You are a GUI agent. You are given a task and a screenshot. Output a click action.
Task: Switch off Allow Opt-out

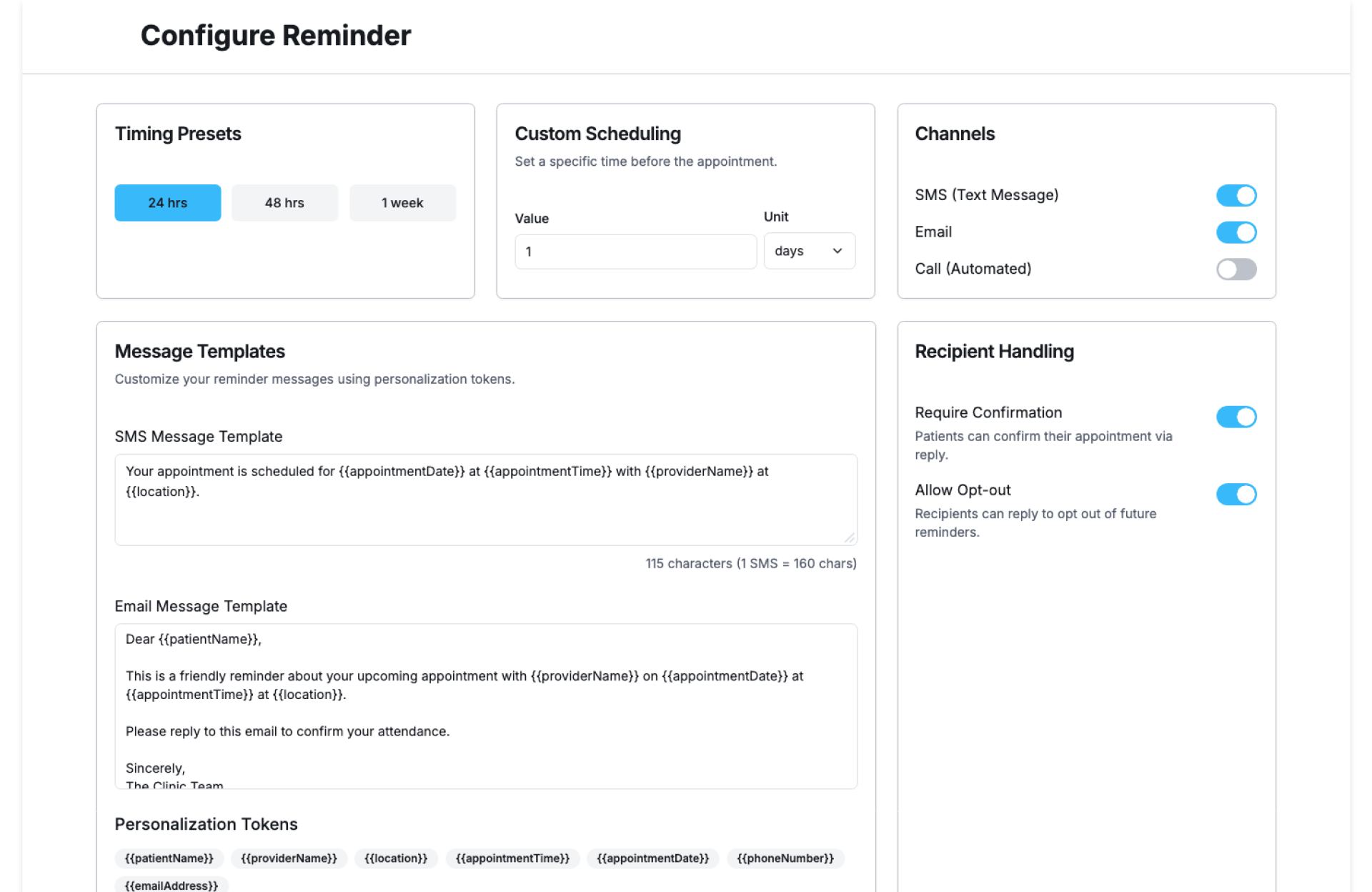(x=1236, y=494)
